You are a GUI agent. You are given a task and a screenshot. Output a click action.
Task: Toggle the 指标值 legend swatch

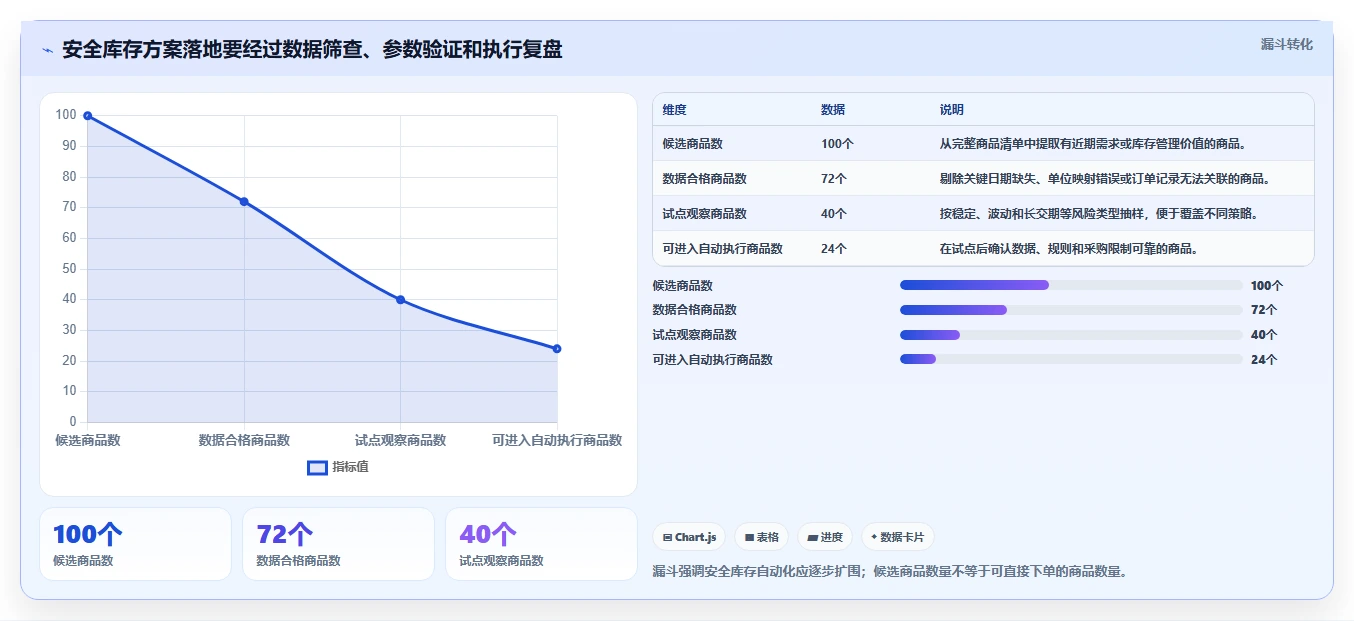[x=317, y=467]
